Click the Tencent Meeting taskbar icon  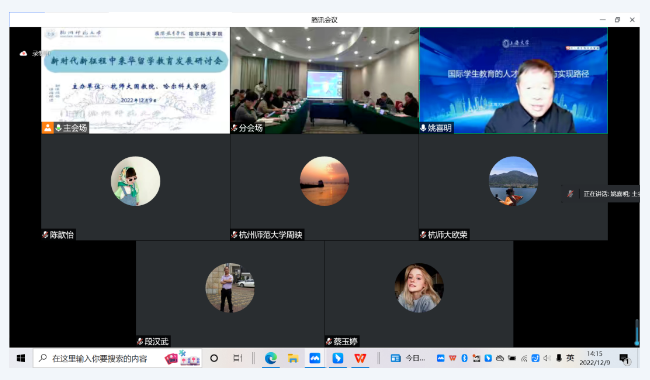coord(315,358)
